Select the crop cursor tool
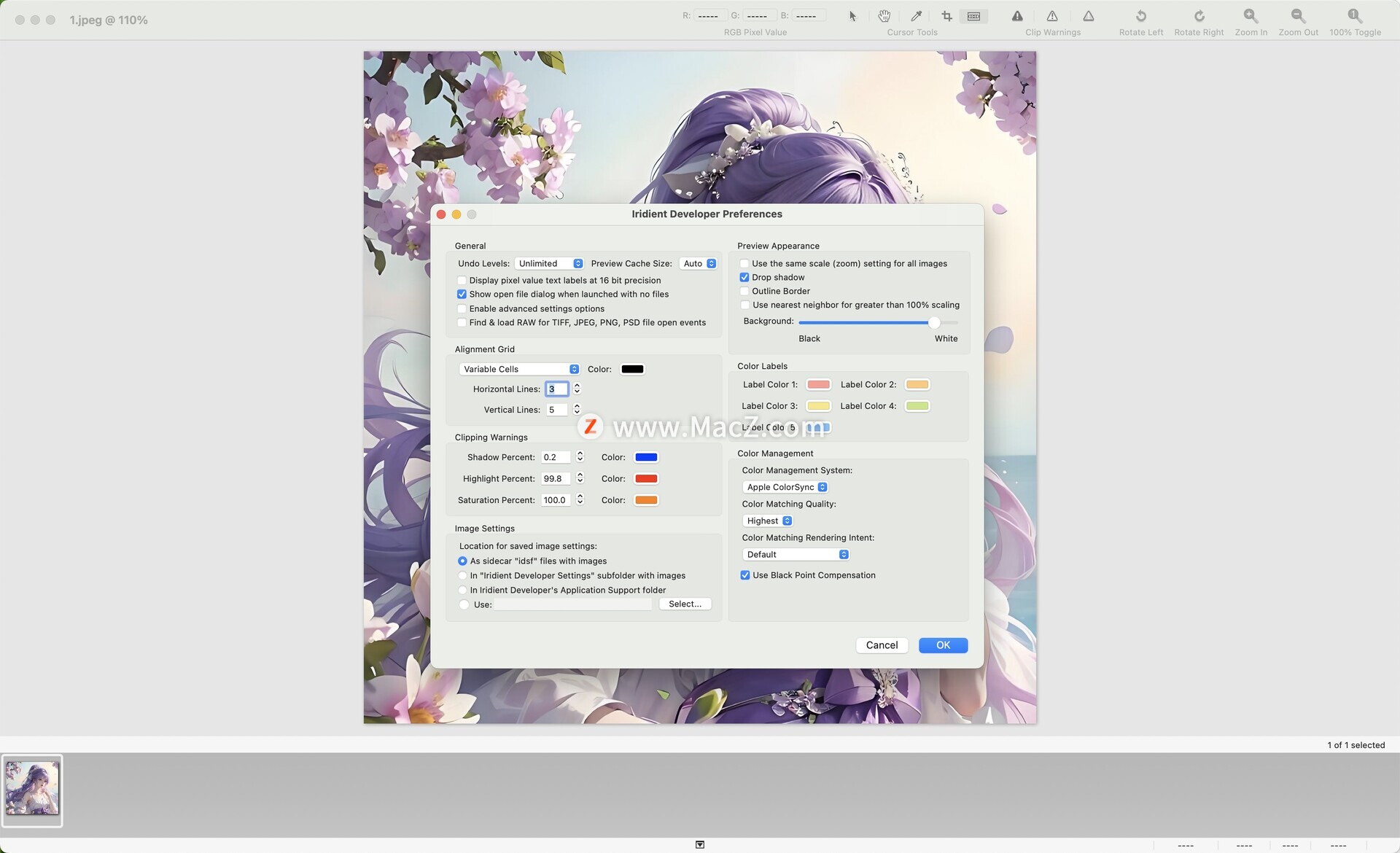This screenshot has height=853, width=1400. 946,16
